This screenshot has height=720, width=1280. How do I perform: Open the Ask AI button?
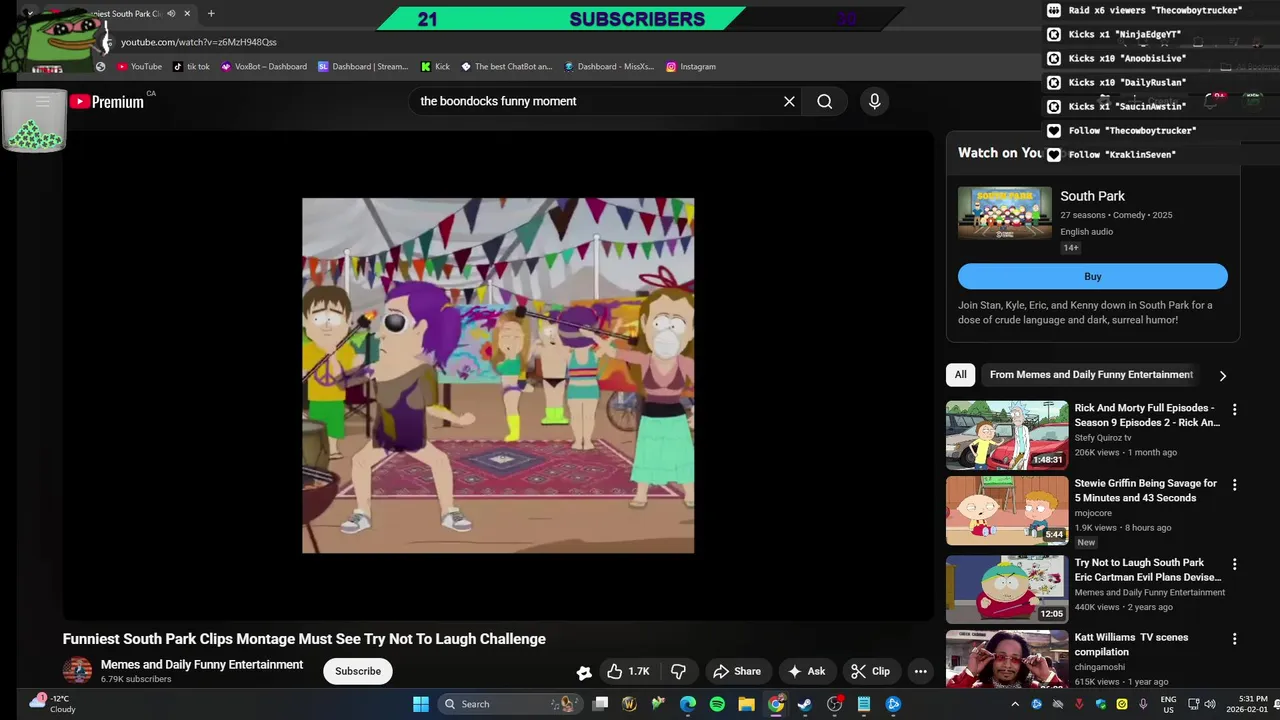pyautogui.click(x=806, y=671)
